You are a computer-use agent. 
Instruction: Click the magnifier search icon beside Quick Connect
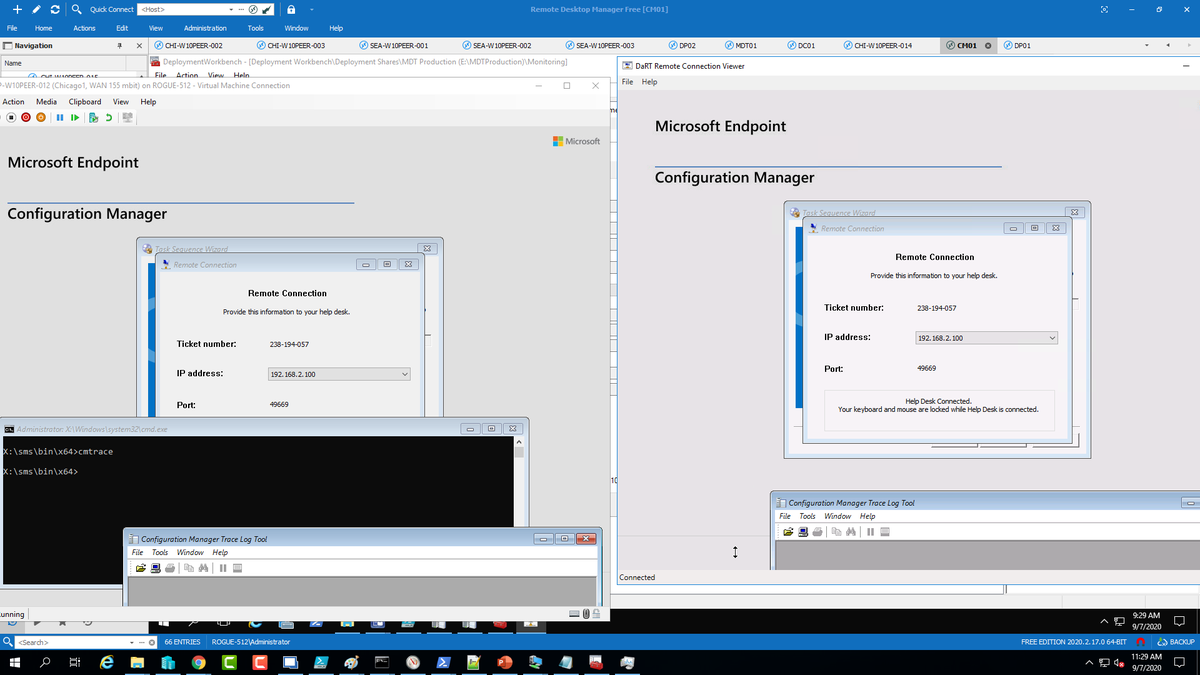pyautogui.click(x=77, y=9)
